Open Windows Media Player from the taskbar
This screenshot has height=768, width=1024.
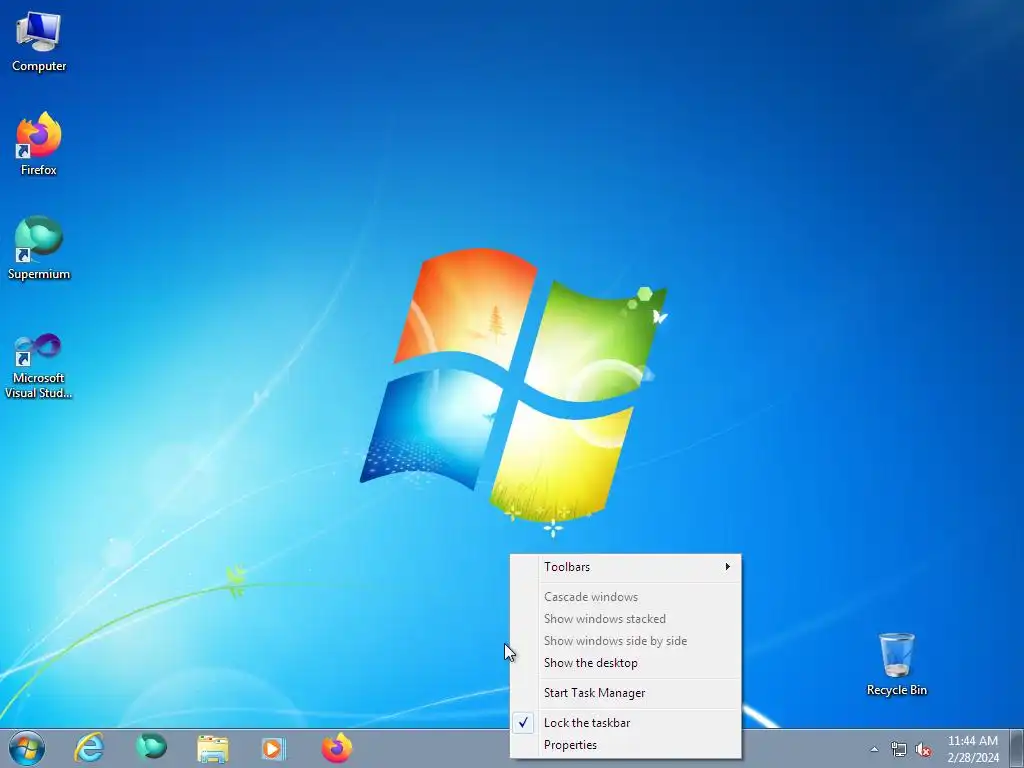coord(274,748)
